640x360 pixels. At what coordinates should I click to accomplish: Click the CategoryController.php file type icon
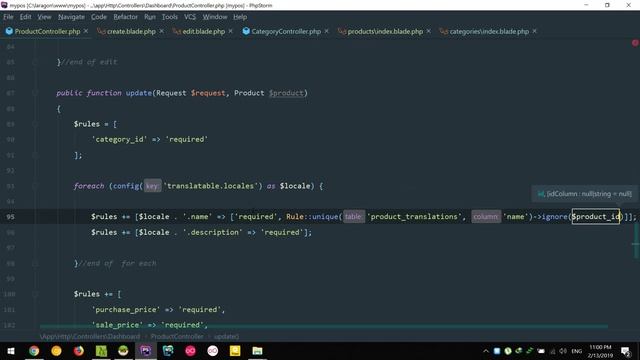click(246, 31)
